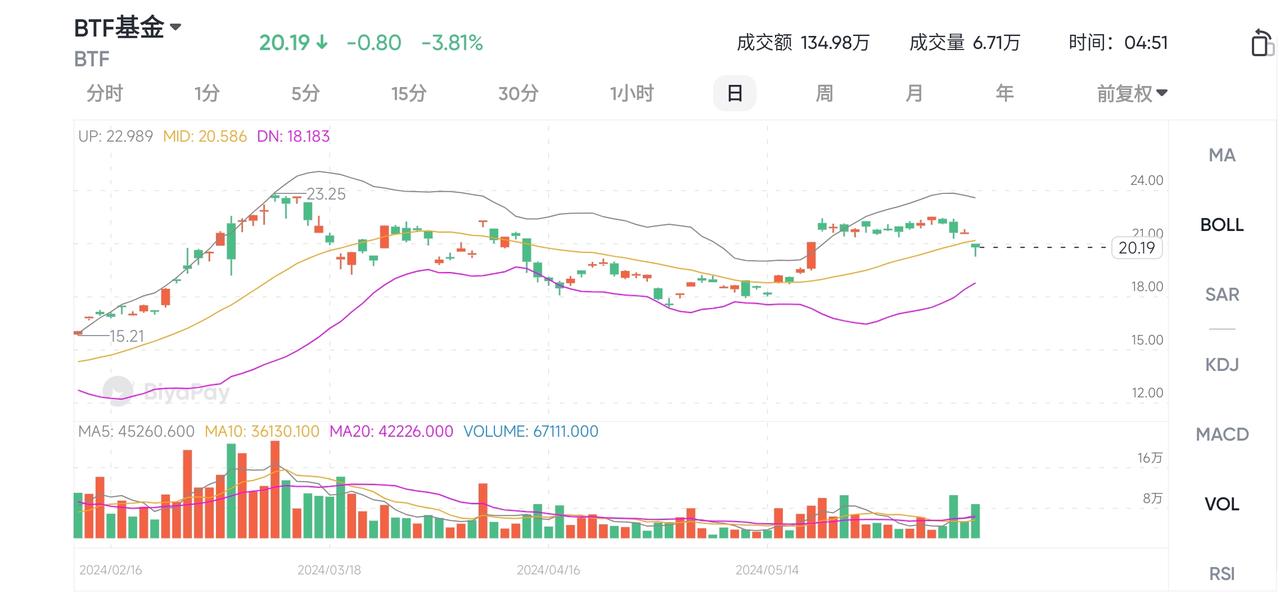Enable the MA moving average indicator

point(1222,154)
